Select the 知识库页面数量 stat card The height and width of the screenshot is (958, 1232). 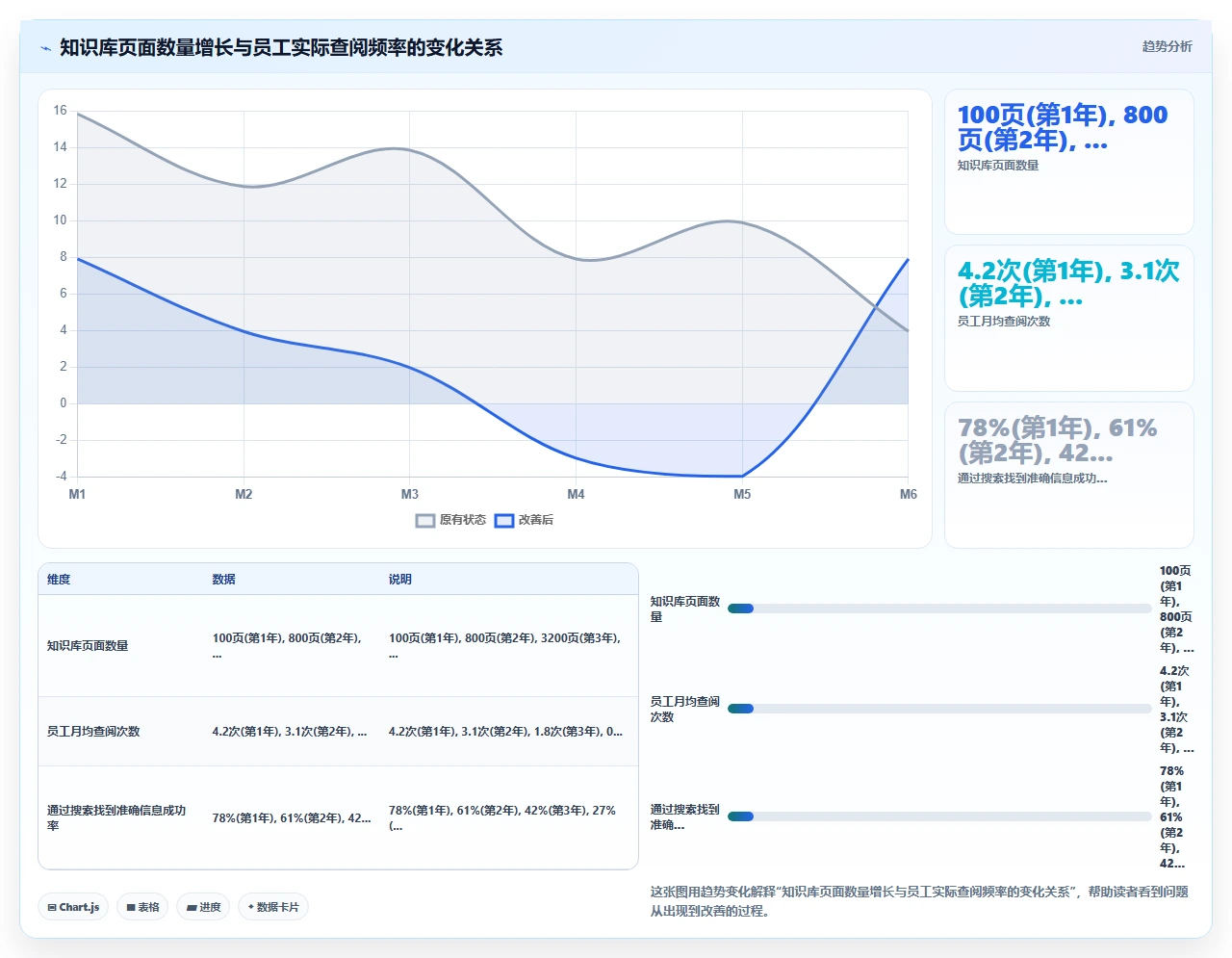click(1069, 162)
